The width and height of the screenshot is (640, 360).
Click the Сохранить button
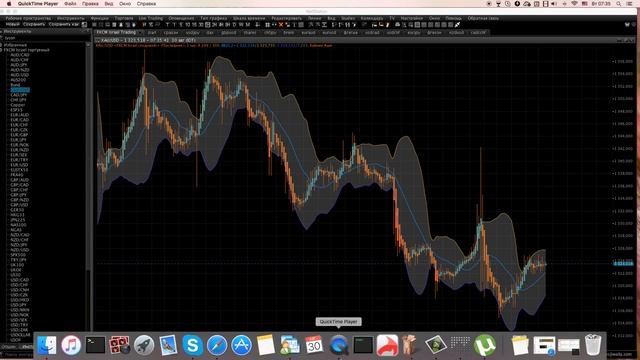[x=34, y=24]
